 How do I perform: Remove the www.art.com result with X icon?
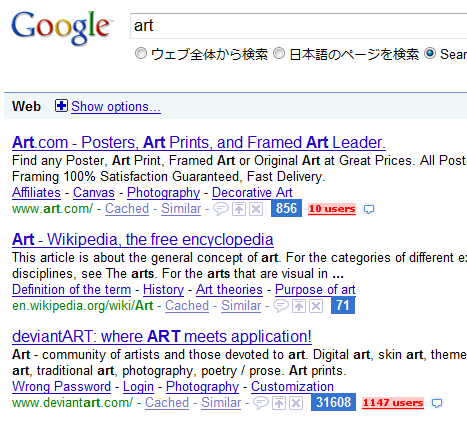coord(256,209)
